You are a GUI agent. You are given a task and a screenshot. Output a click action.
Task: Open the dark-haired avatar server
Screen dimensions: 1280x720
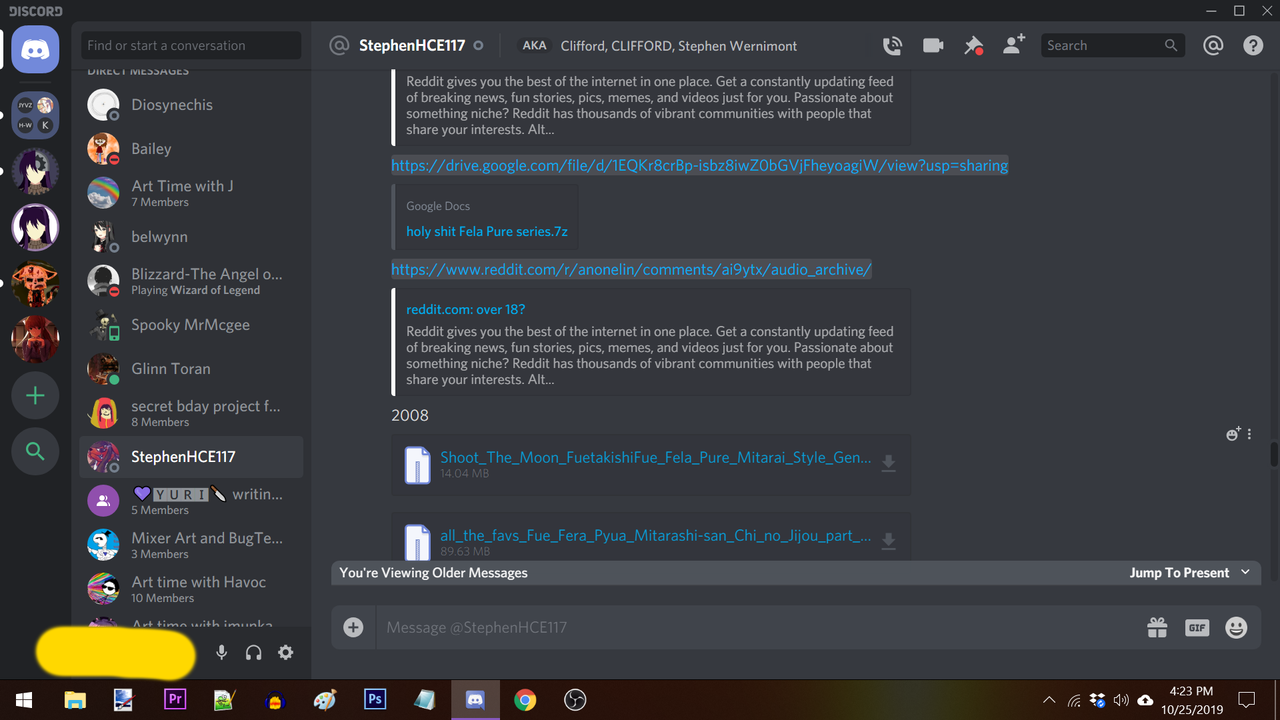click(35, 172)
